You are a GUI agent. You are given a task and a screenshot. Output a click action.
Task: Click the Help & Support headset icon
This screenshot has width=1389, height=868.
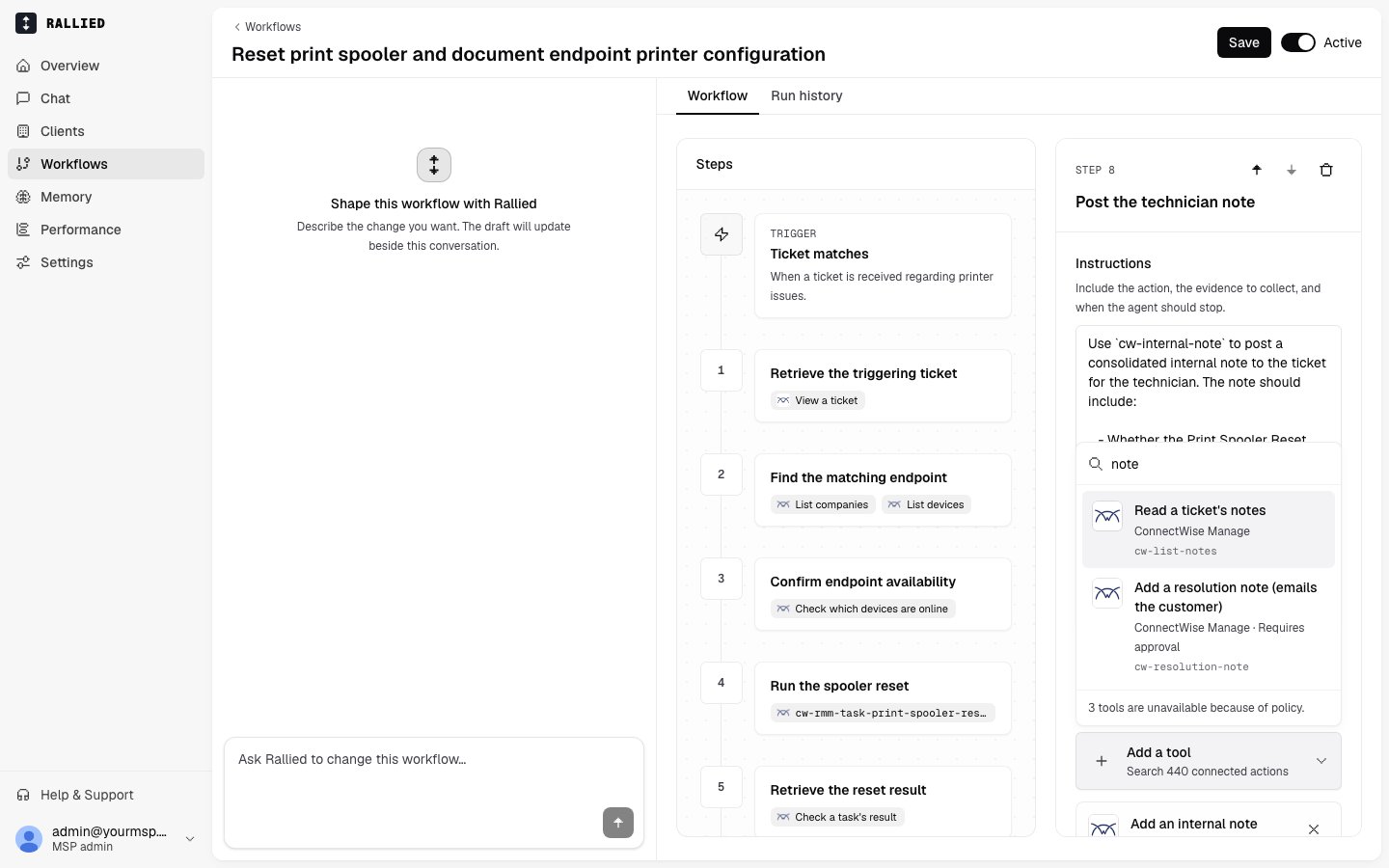coord(23,795)
